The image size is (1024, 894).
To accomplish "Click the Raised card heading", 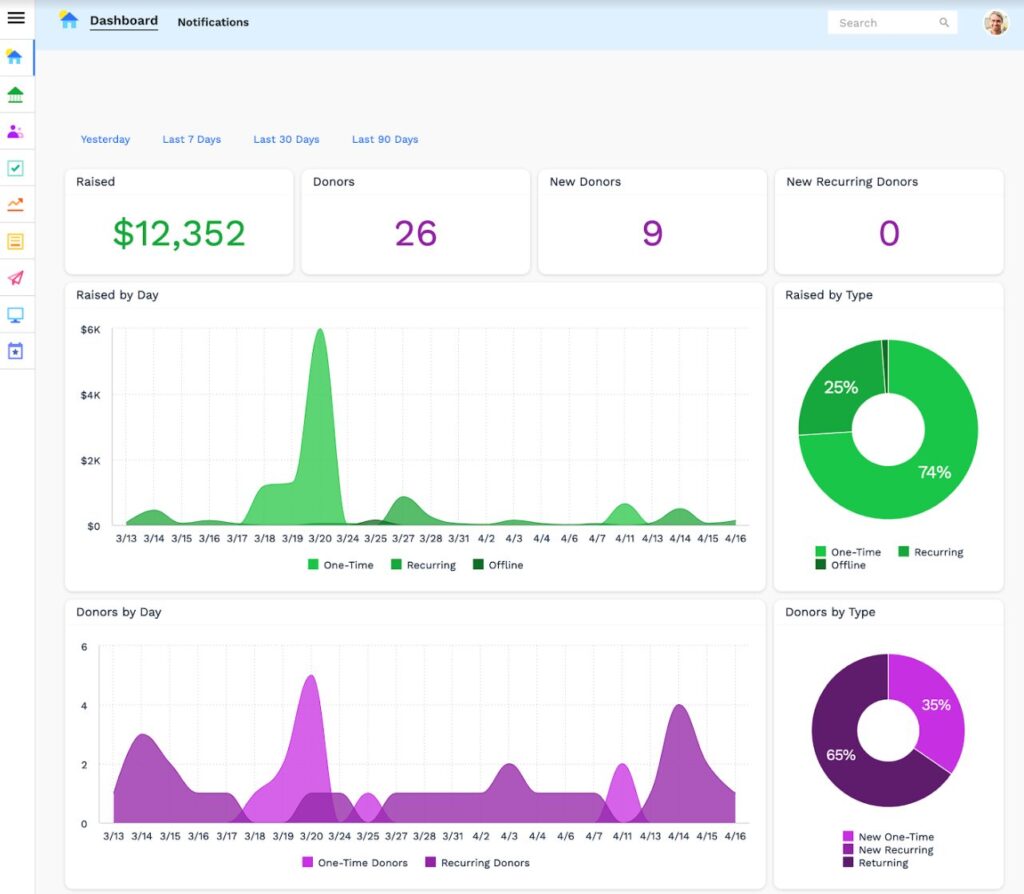I will (95, 182).
